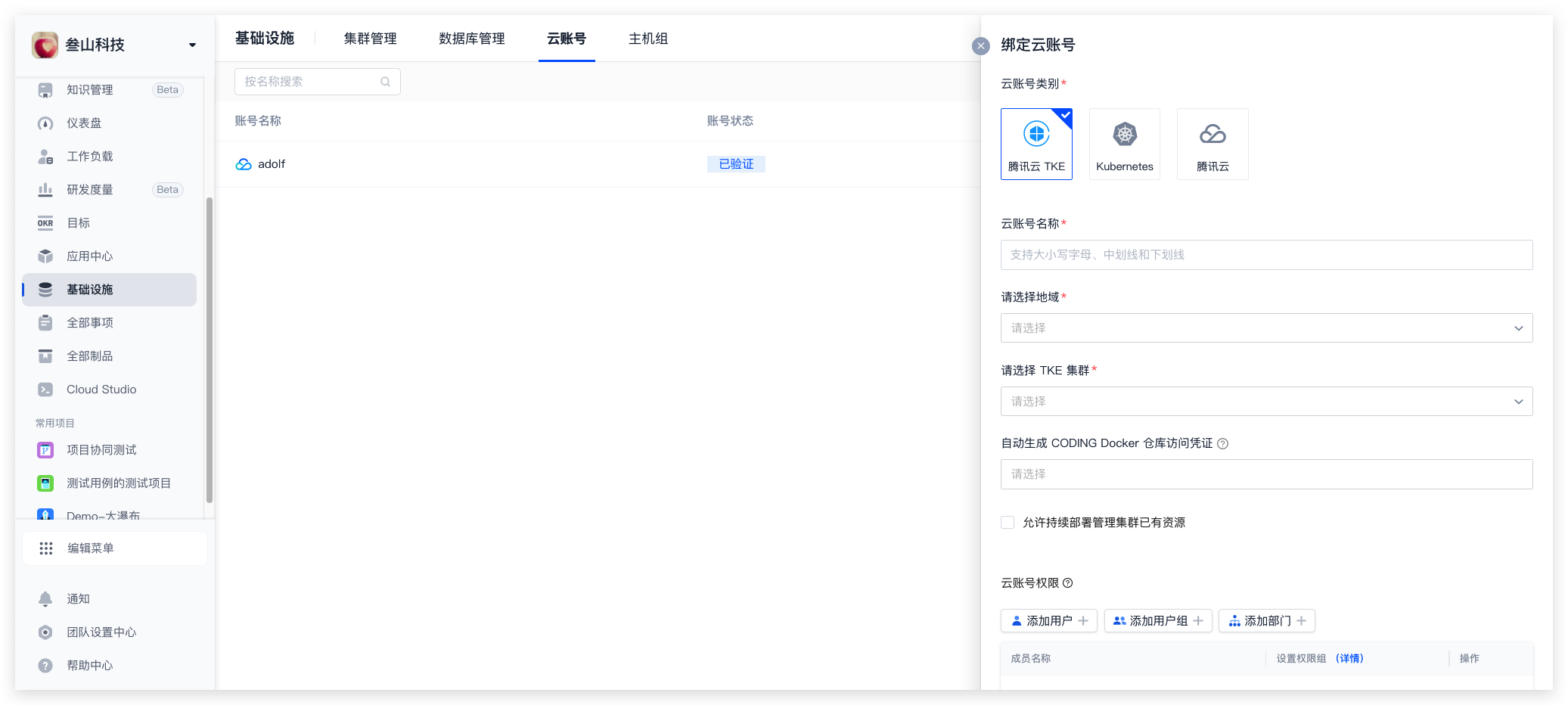Open the 仪表盘 dashboard icon
This screenshot has height=705, width=1568.
45,123
